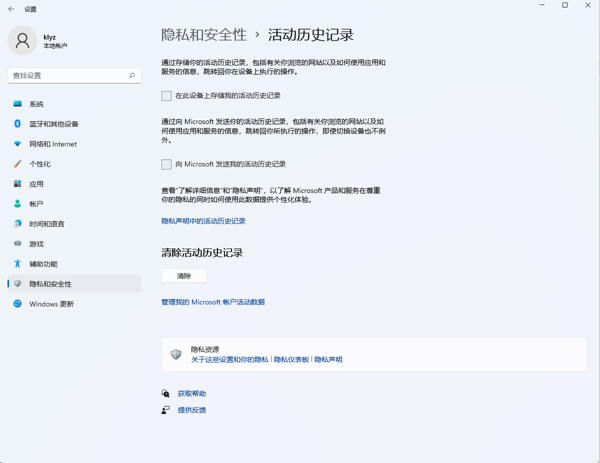Click the klyz account name
This screenshot has width=600, height=463.
coord(50,37)
